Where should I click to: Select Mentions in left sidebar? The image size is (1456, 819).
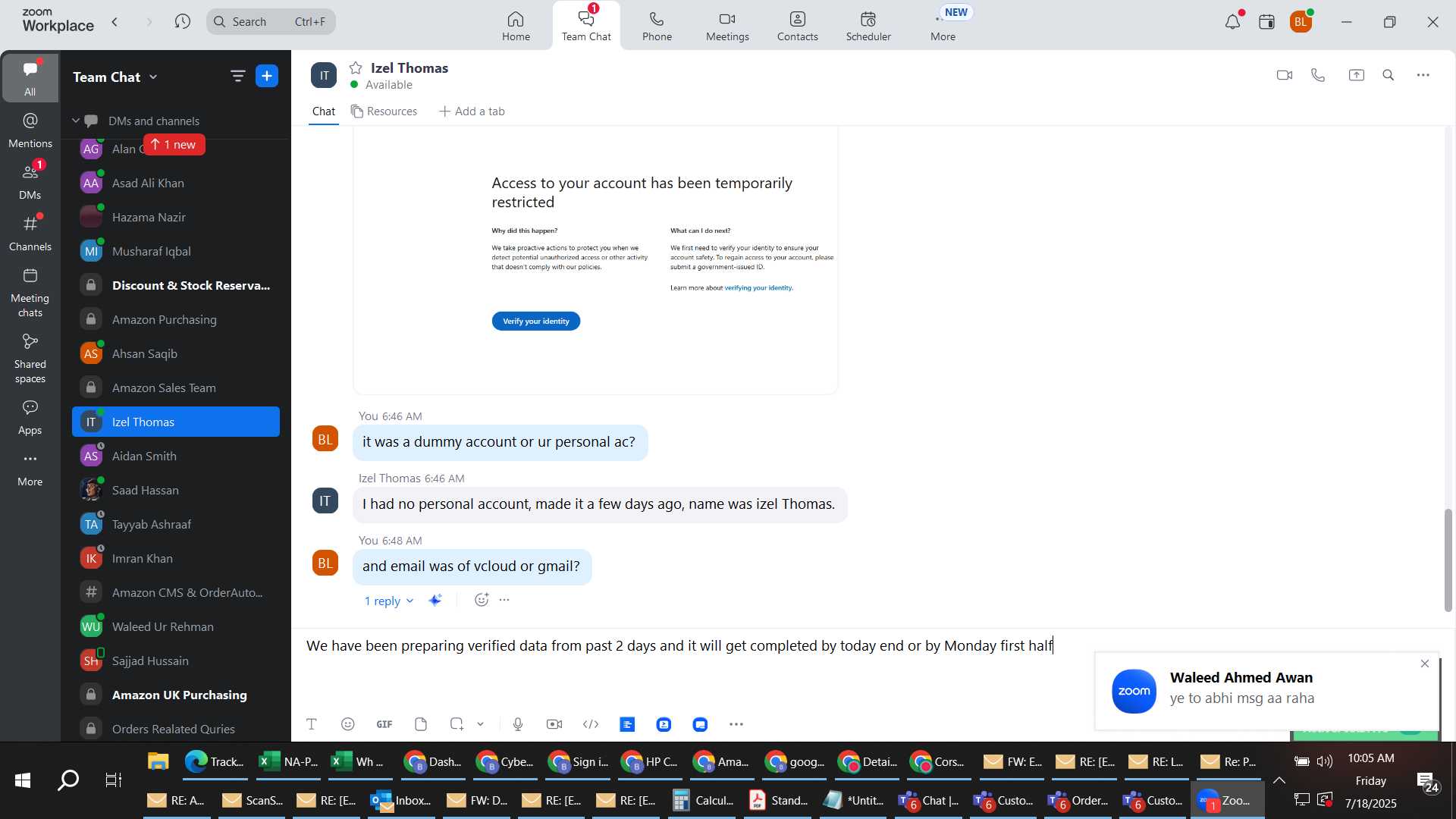click(30, 130)
